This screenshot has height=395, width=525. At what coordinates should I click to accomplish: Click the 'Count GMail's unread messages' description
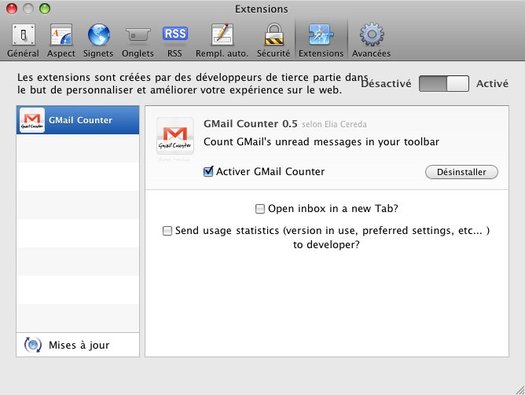(x=321, y=142)
